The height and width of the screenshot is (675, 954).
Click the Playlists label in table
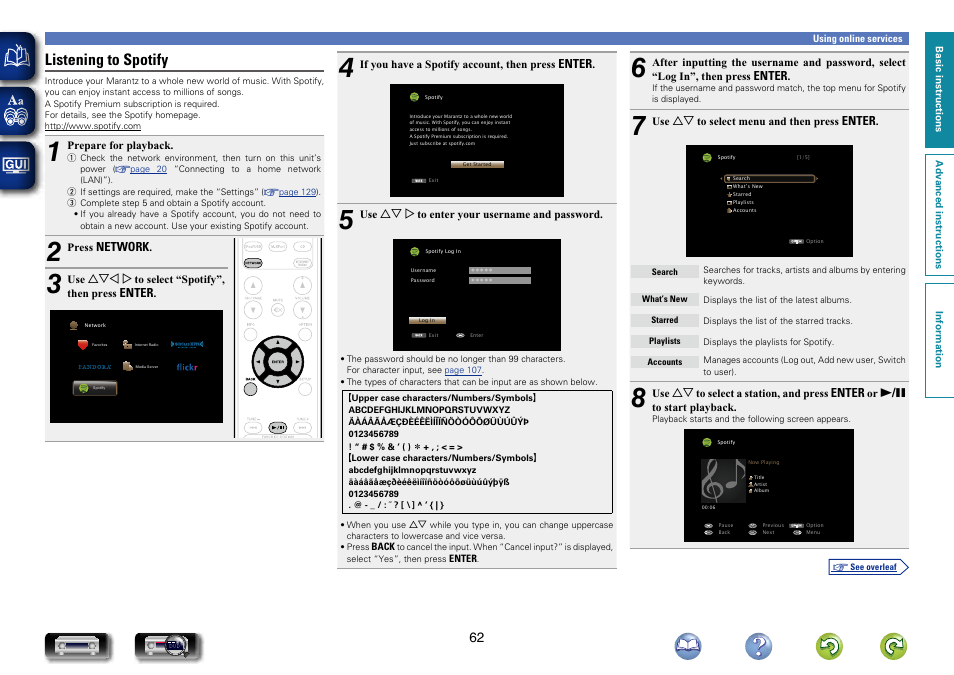tap(664, 341)
